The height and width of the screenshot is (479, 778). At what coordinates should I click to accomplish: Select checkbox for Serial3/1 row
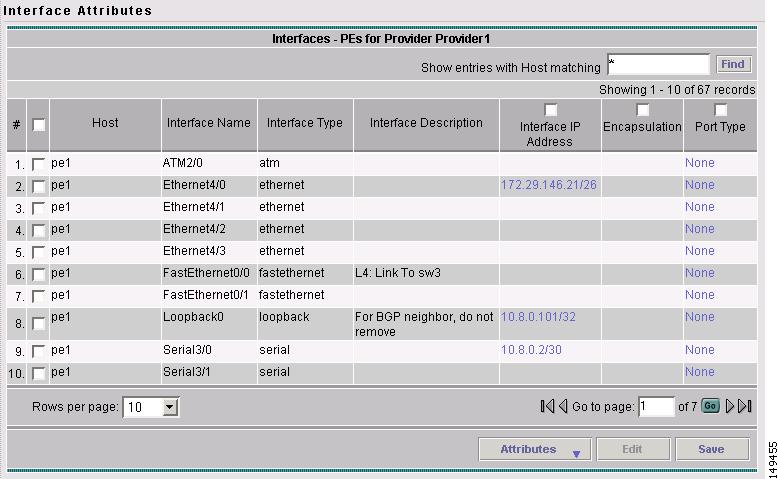click(x=38, y=373)
